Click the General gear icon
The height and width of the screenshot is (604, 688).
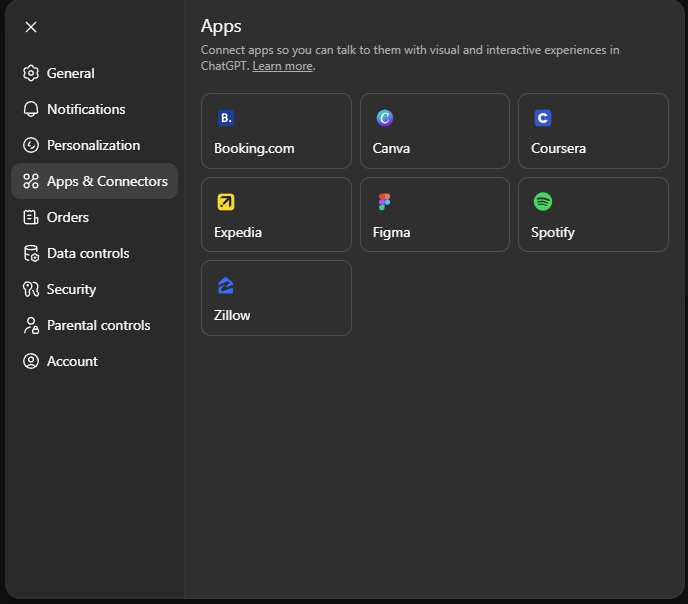pyautogui.click(x=31, y=73)
